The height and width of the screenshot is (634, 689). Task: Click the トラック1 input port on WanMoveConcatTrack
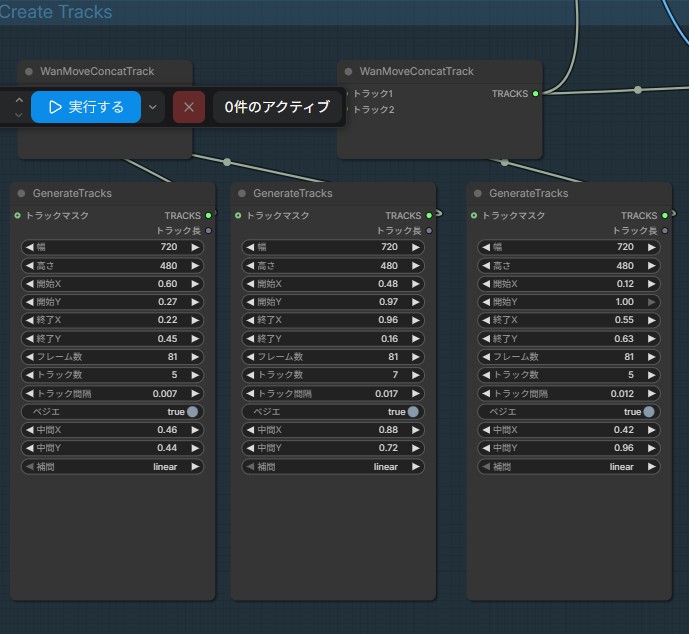pyautogui.click(x=346, y=94)
